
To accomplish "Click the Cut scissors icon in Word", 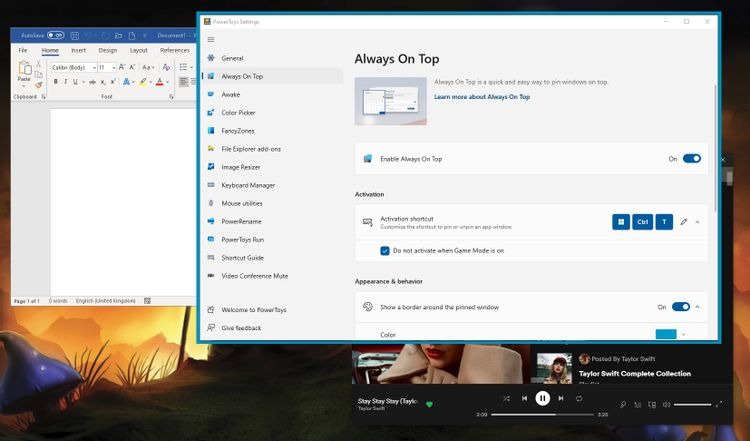I will coord(38,64).
